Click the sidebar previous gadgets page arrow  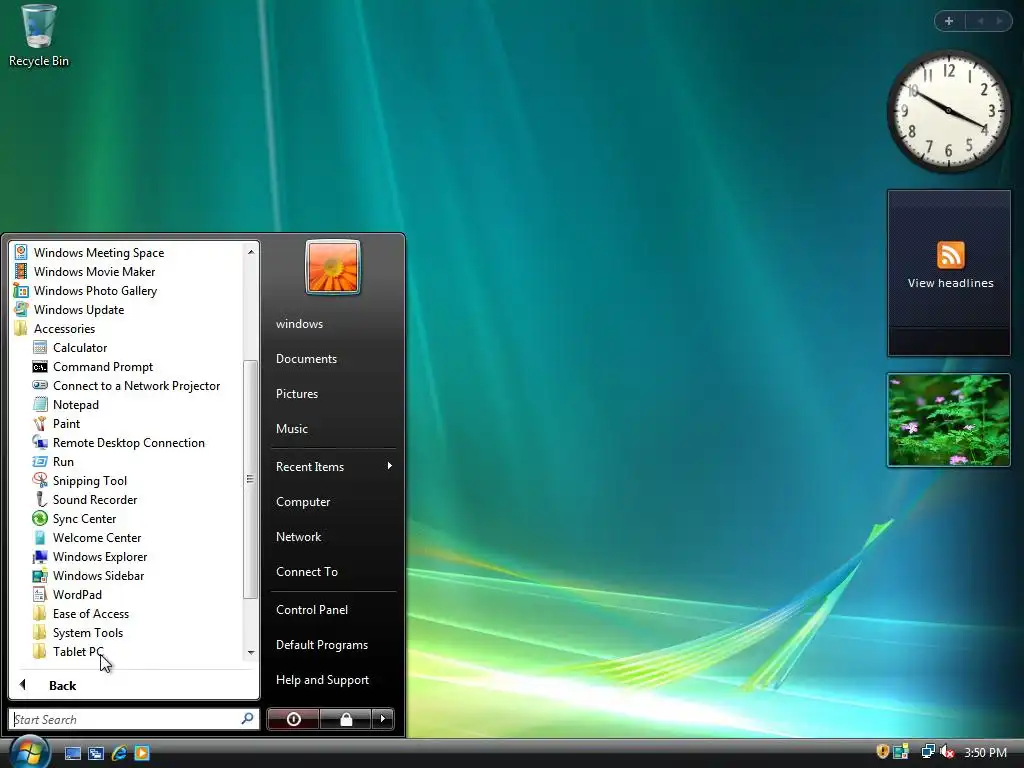tap(980, 21)
